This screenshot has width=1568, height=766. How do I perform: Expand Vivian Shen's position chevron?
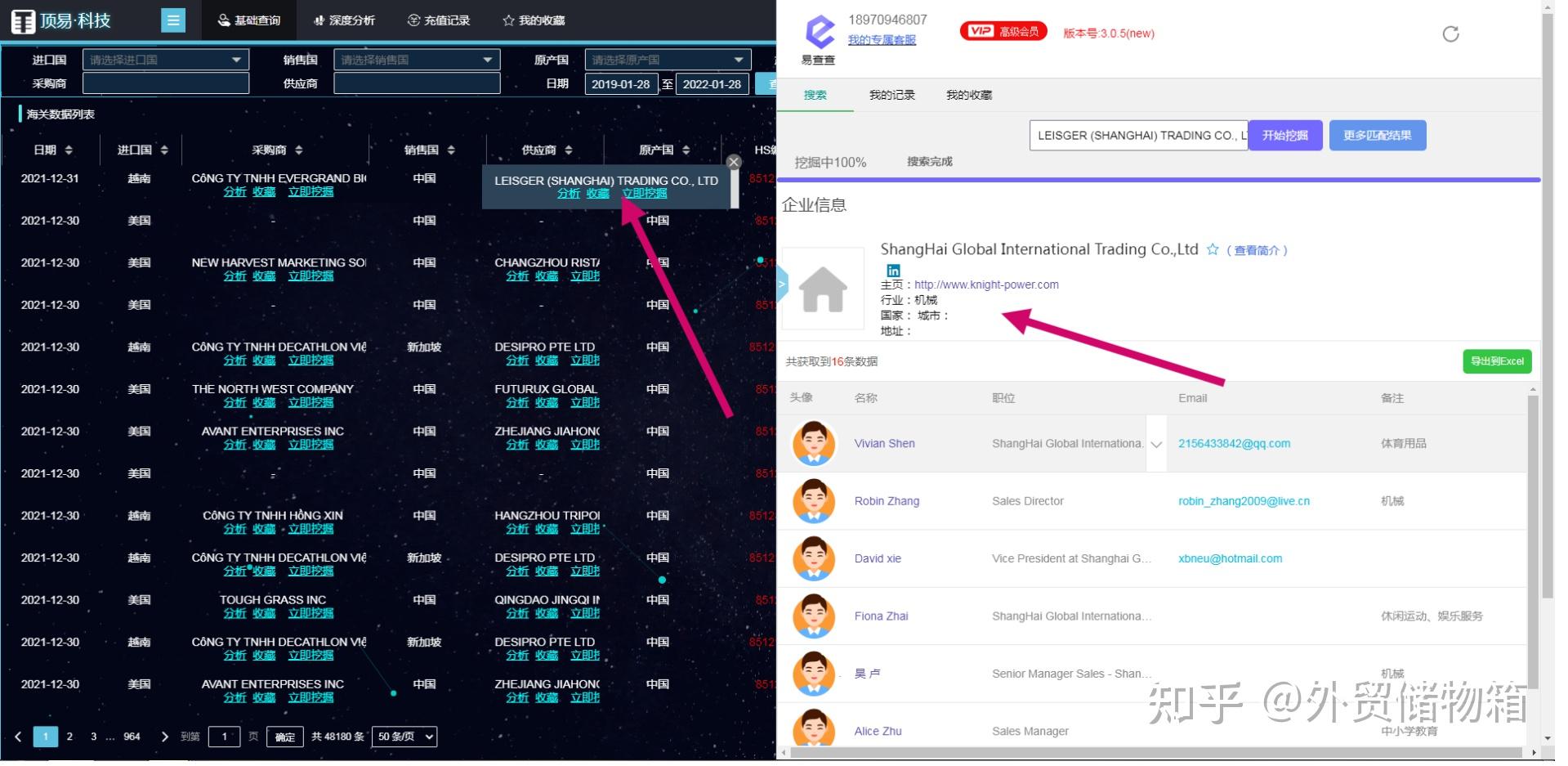1156,445
